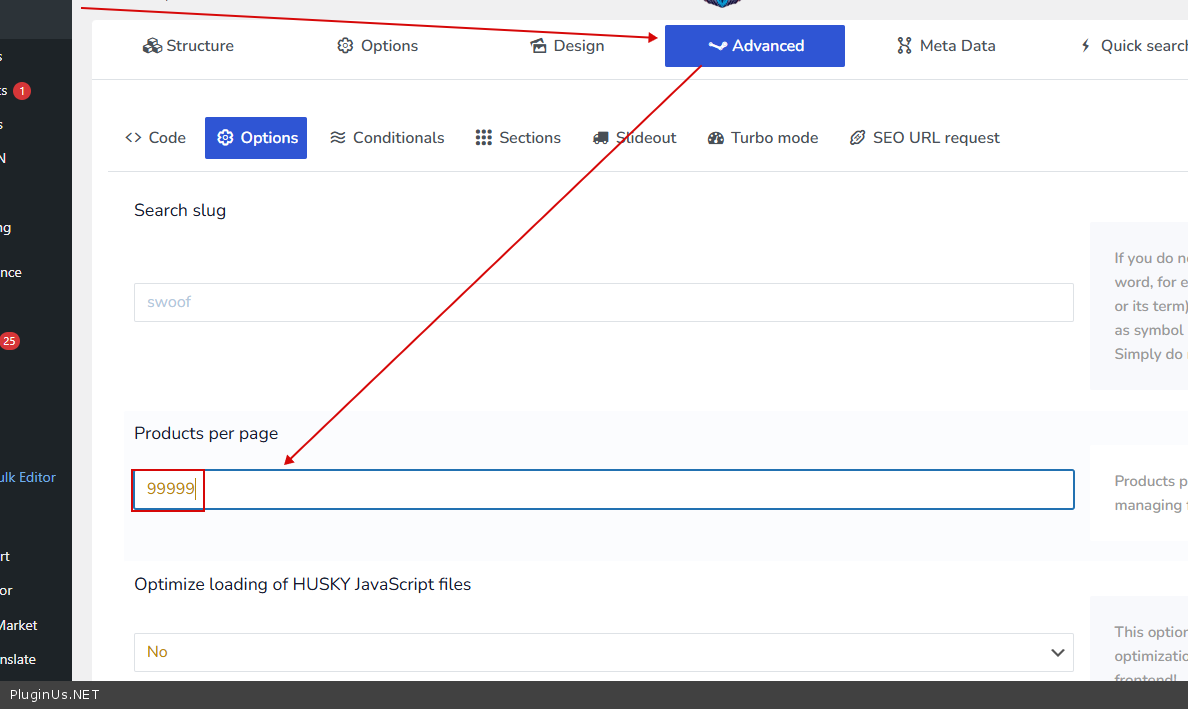Click the Slideout truck icon
This screenshot has height=709, width=1188.
600,138
